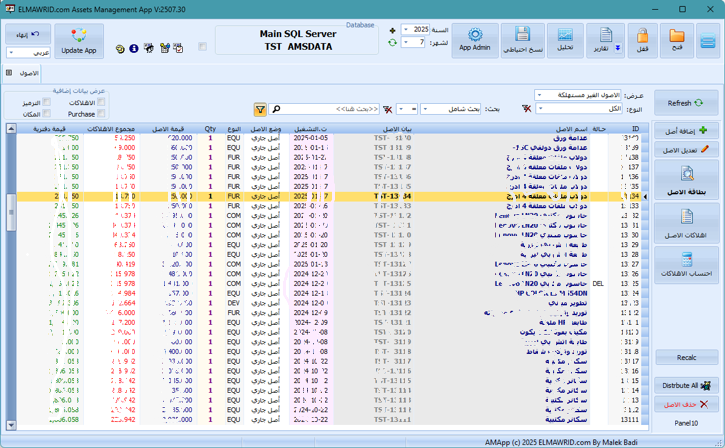The height and width of the screenshot is (448, 725).
Task: Check the الترميز checkbox
Action: pos(46,102)
